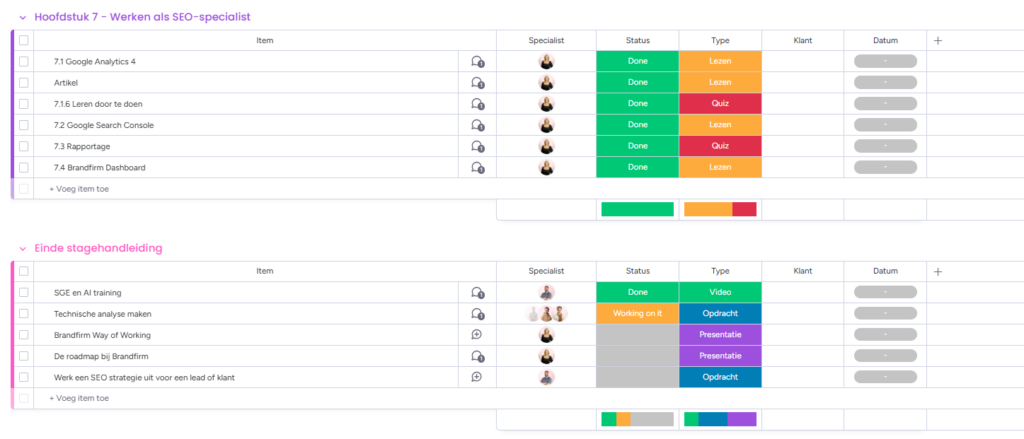Image resolution: width=1024 pixels, height=439 pixels.
Task: Open the updates icon for SGE en AI training
Action: [477, 293]
